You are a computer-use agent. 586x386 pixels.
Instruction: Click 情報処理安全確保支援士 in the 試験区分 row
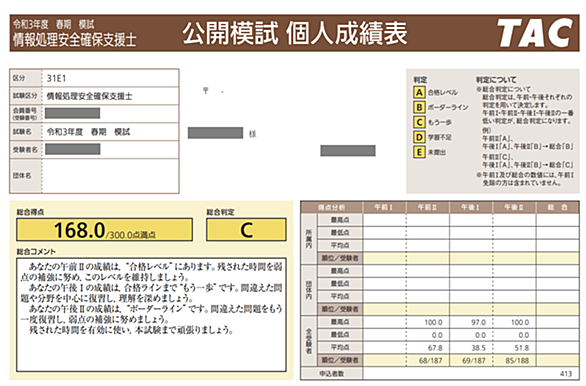pyautogui.click(x=89, y=96)
